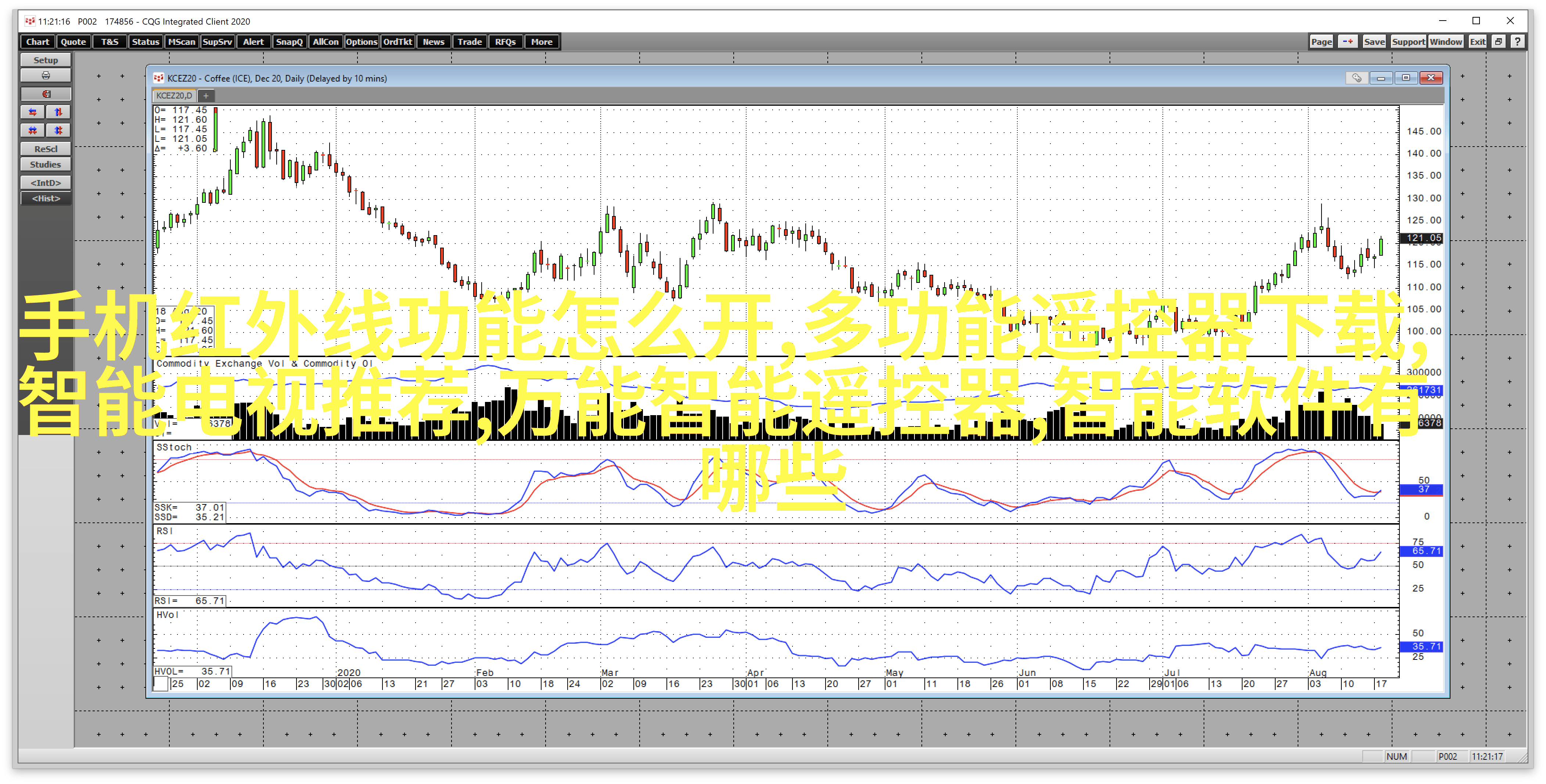Viewport: 1546px width, 784px height.
Task: Click the RSI study label
Action: [x=165, y=531]
